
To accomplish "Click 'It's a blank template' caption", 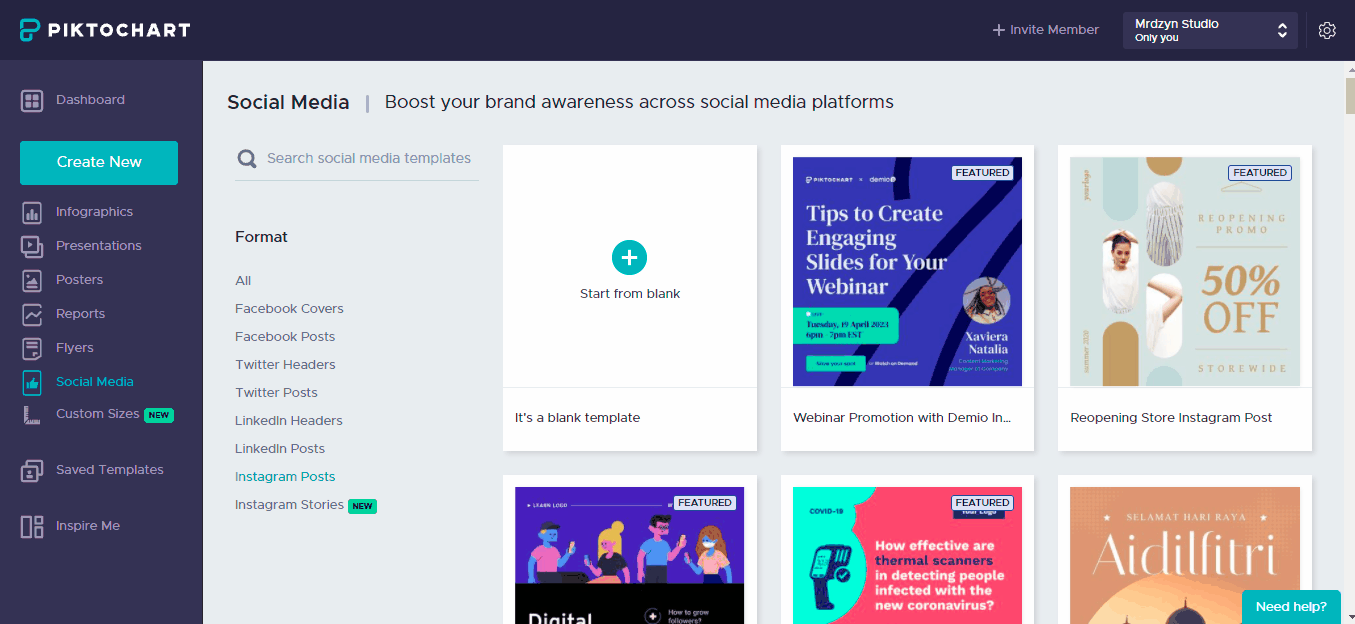I will coord(577,418).
